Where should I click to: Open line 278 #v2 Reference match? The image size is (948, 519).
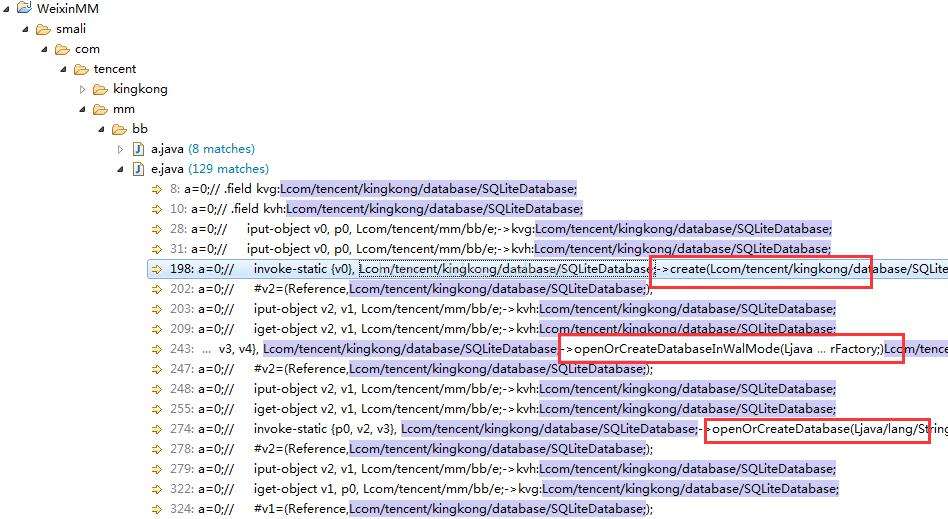(x=411, y=449)
